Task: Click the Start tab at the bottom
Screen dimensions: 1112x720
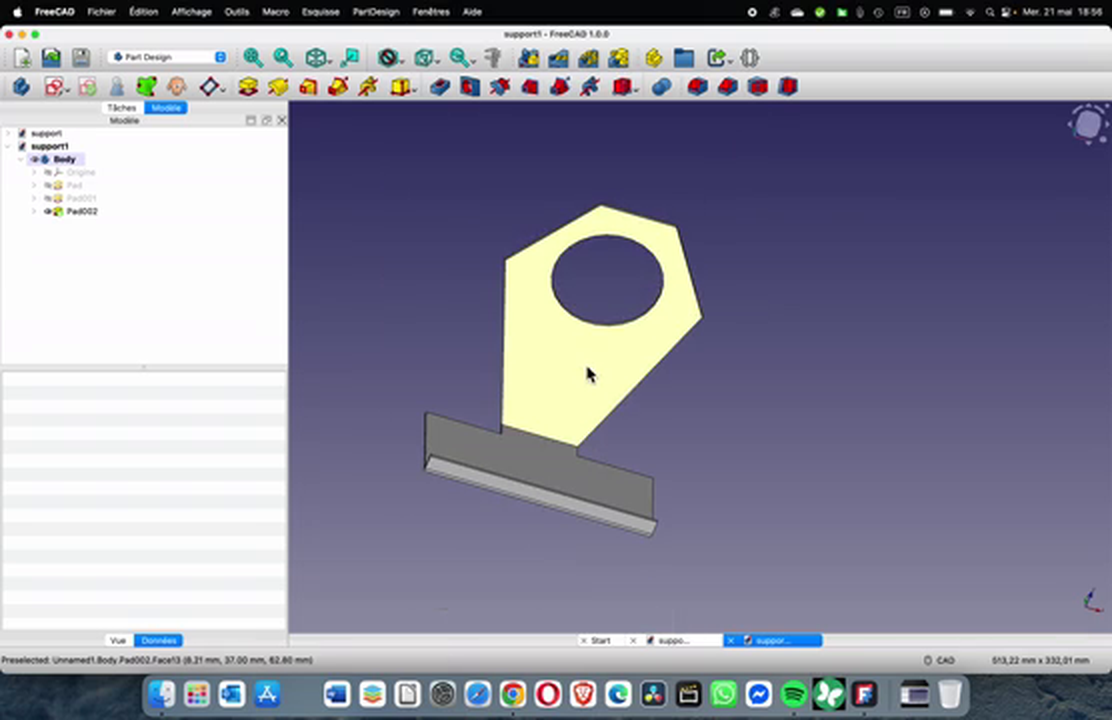Action: pyautogui.click(x=599, y=640)
